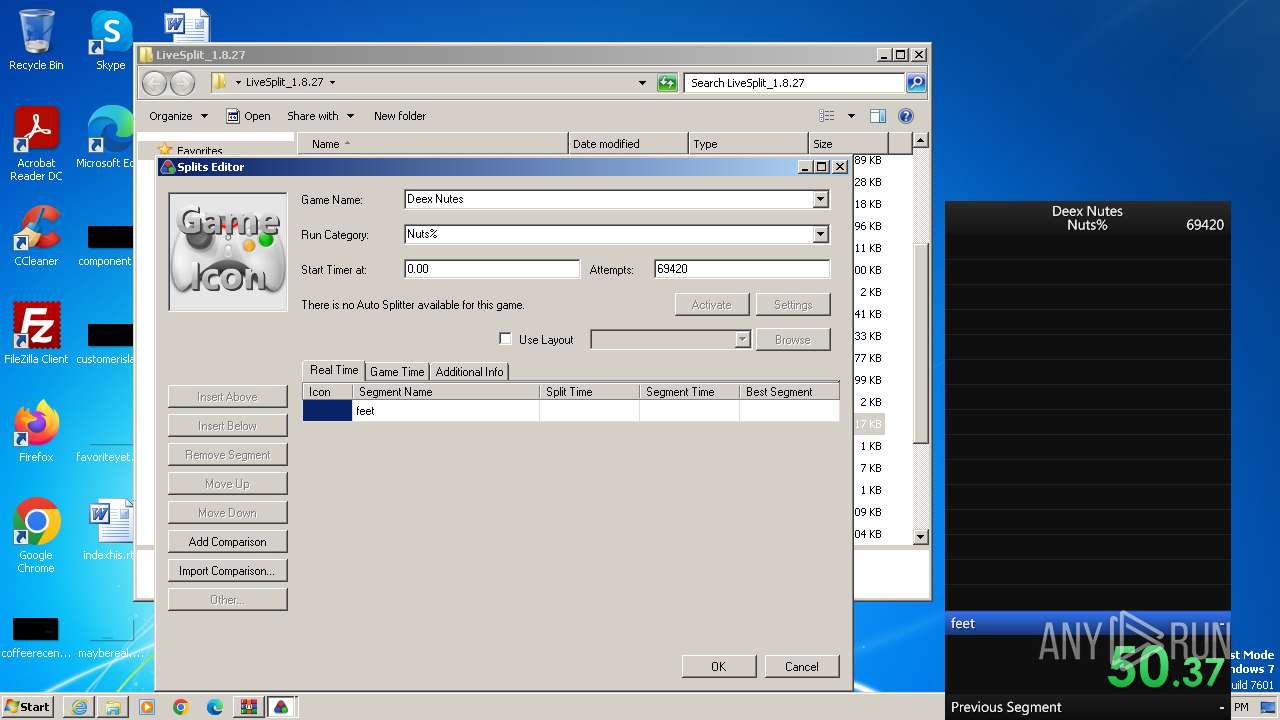Click Import Comparison button
Image resolution: width=1280 pixels, height=720 pixels.
pos(228,570)
